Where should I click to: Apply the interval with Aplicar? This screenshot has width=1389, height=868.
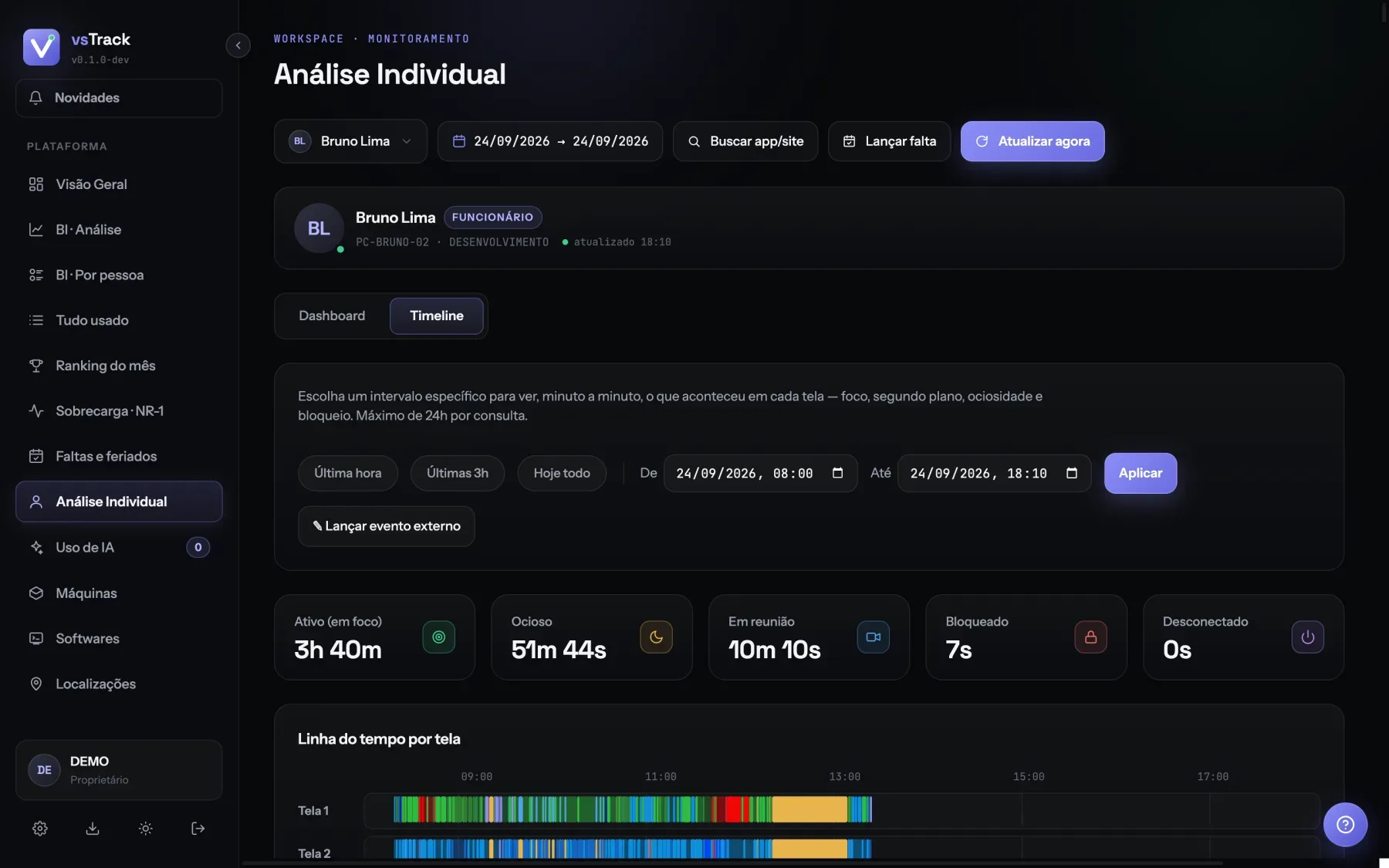coord(1141,473)
